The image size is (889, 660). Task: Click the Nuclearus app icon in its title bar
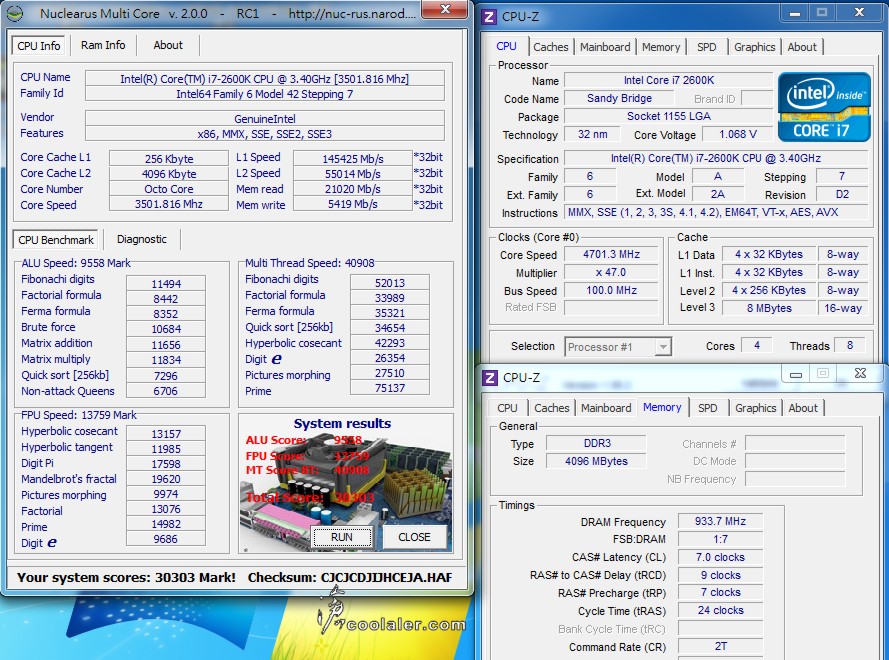click(15, 14)
